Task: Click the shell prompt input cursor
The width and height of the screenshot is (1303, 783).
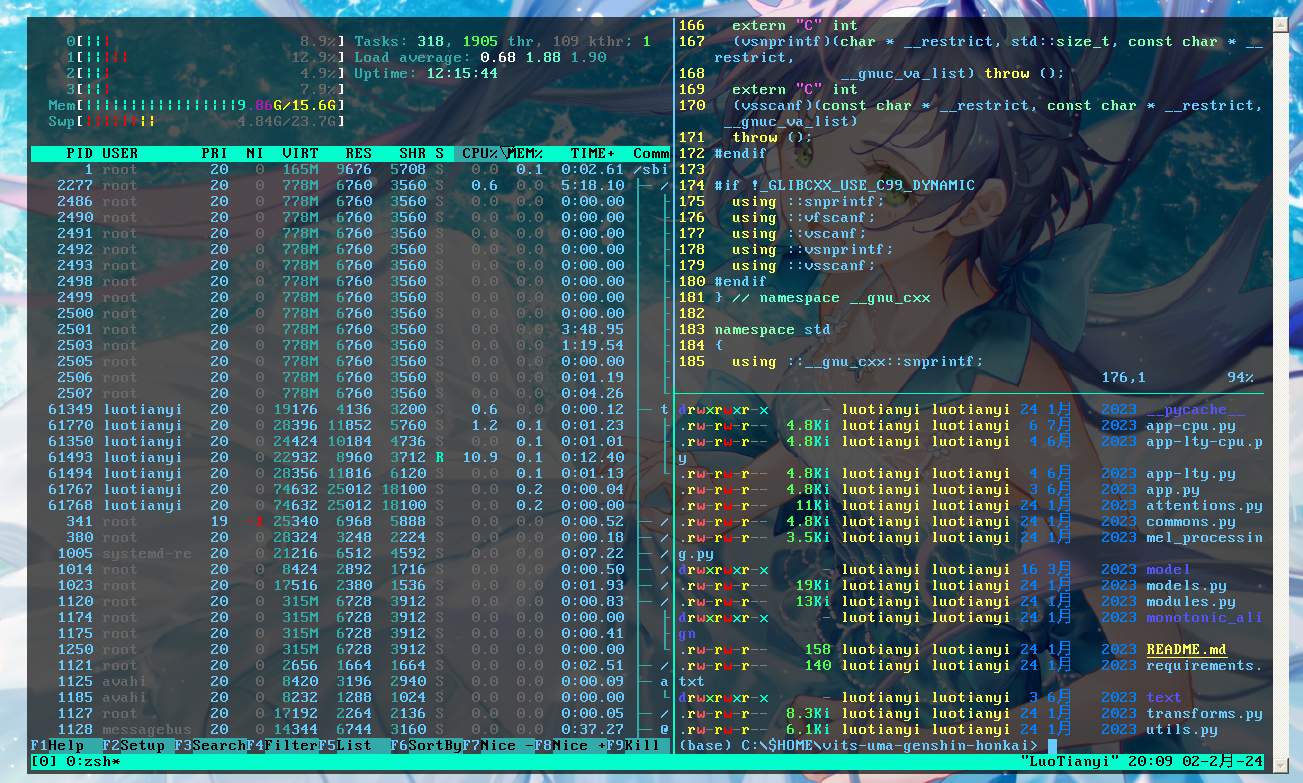Action: pos(1052,745)
